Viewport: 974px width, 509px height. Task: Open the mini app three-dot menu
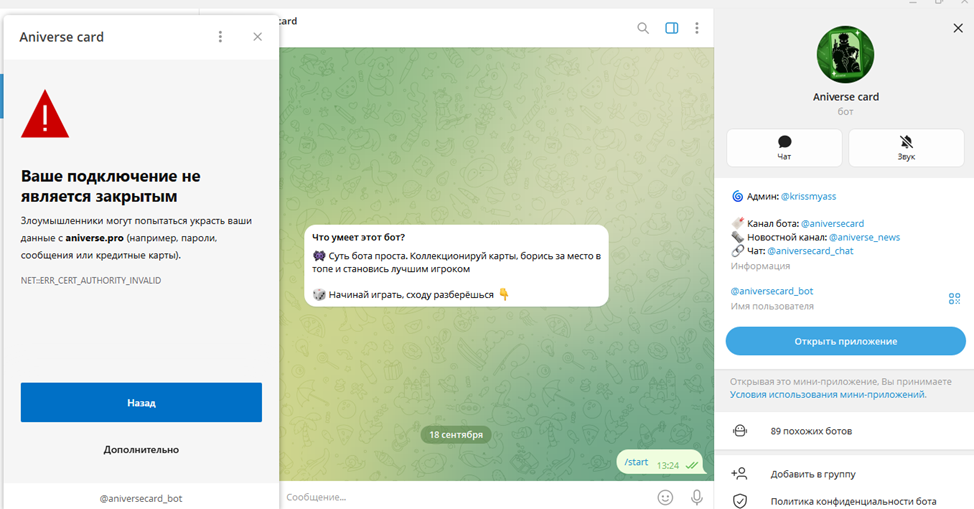[x=220, y=37]
